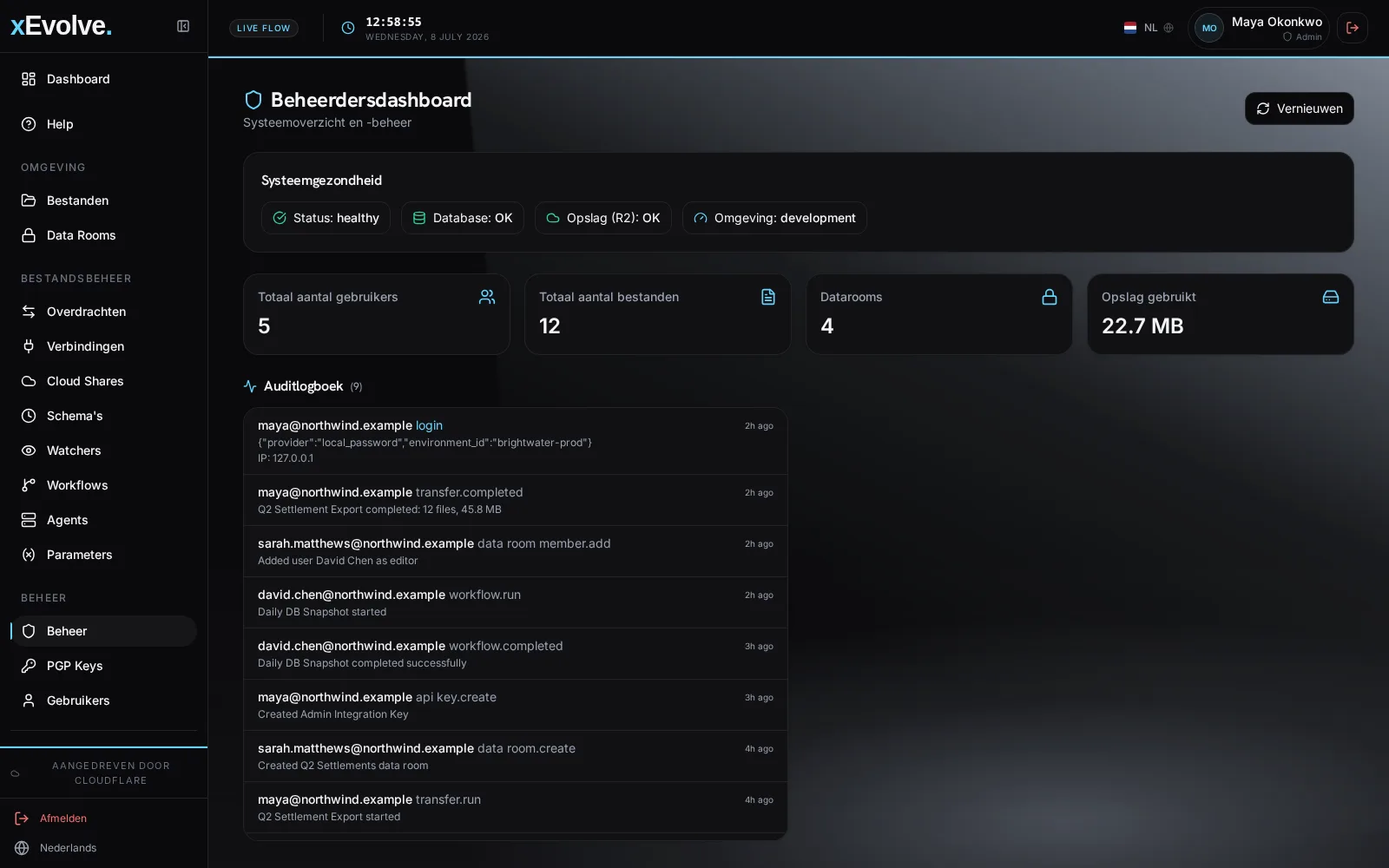This screenshot has width=1389, height=868.
Task: Open Dashboard in the sidebar
Action: [x=104, y=79]
